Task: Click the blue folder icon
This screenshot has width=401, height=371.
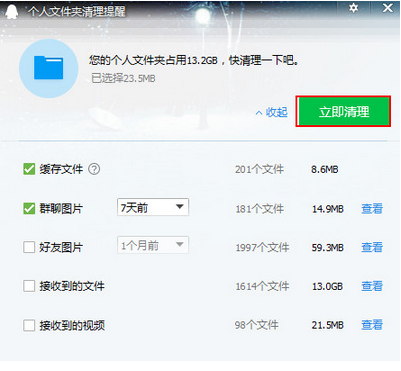Action: (49, 68)
